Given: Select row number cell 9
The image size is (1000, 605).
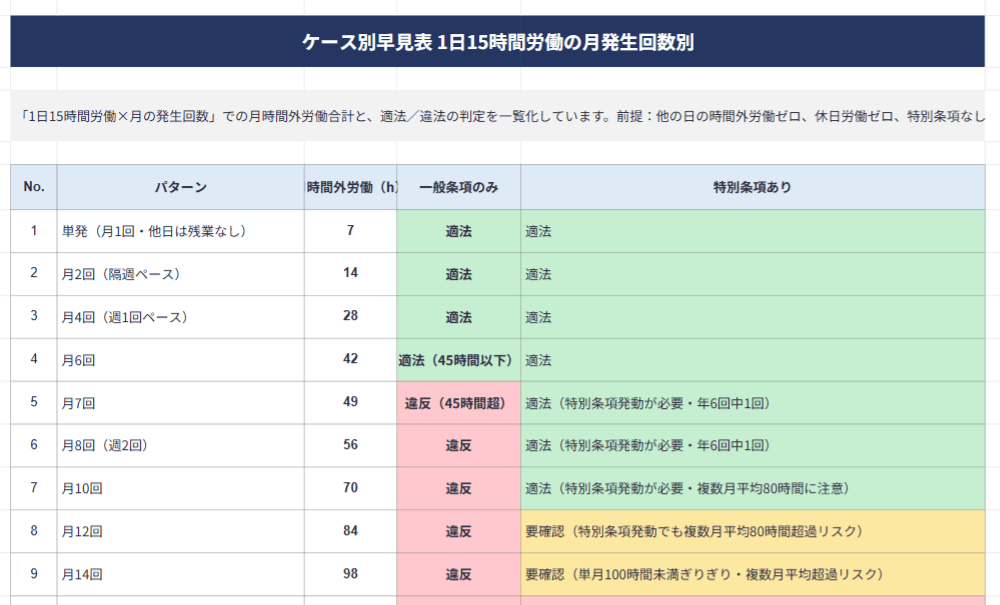Looking at the screenshot, I should point(34,574).
